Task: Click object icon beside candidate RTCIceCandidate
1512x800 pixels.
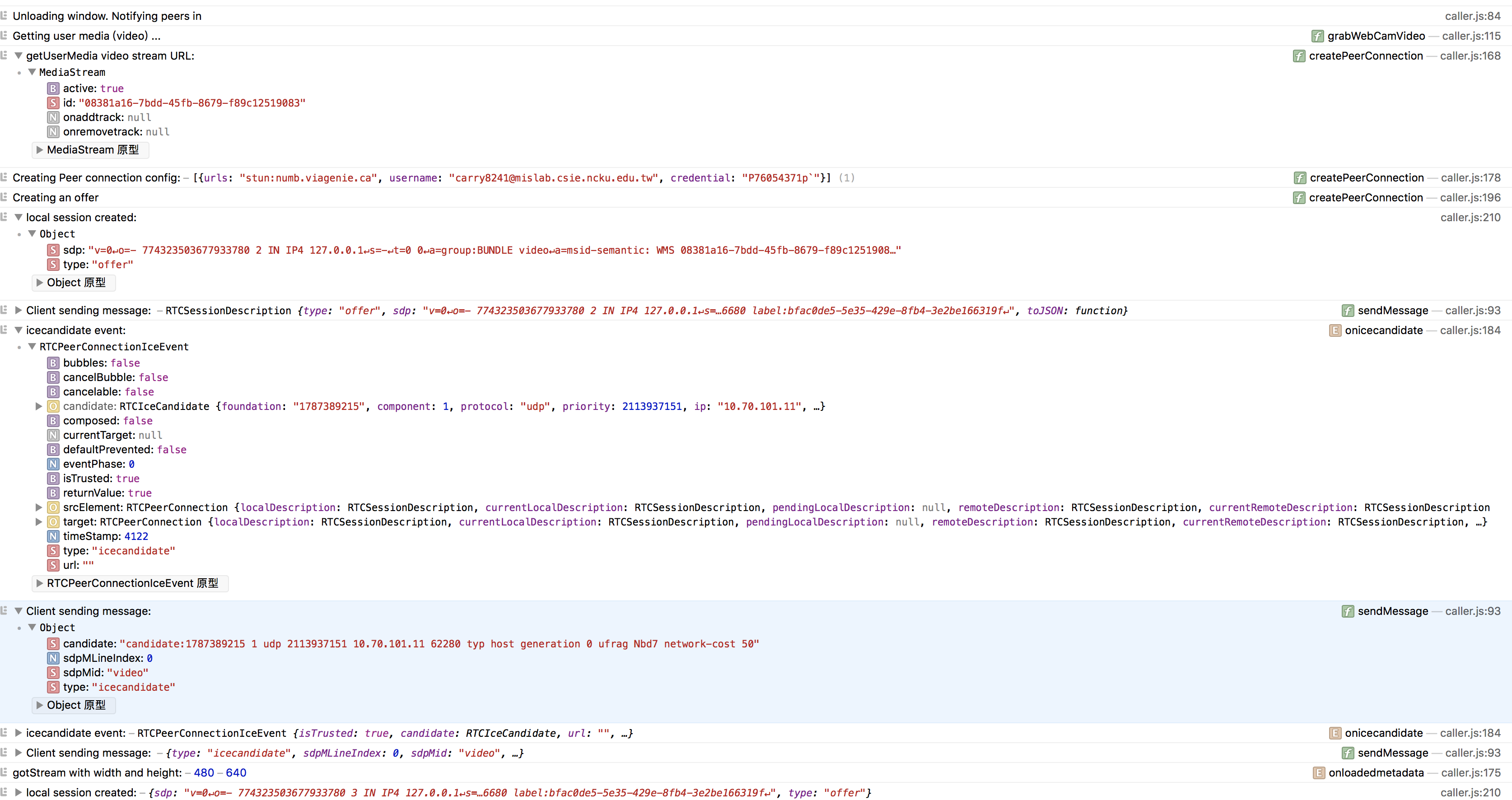Action: click(53, 407)
